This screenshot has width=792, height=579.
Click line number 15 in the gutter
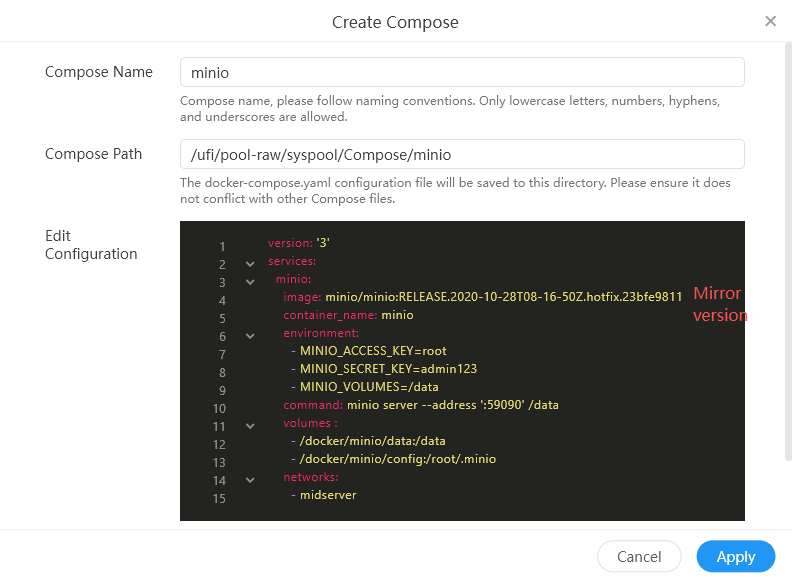[x=219, y=499]
